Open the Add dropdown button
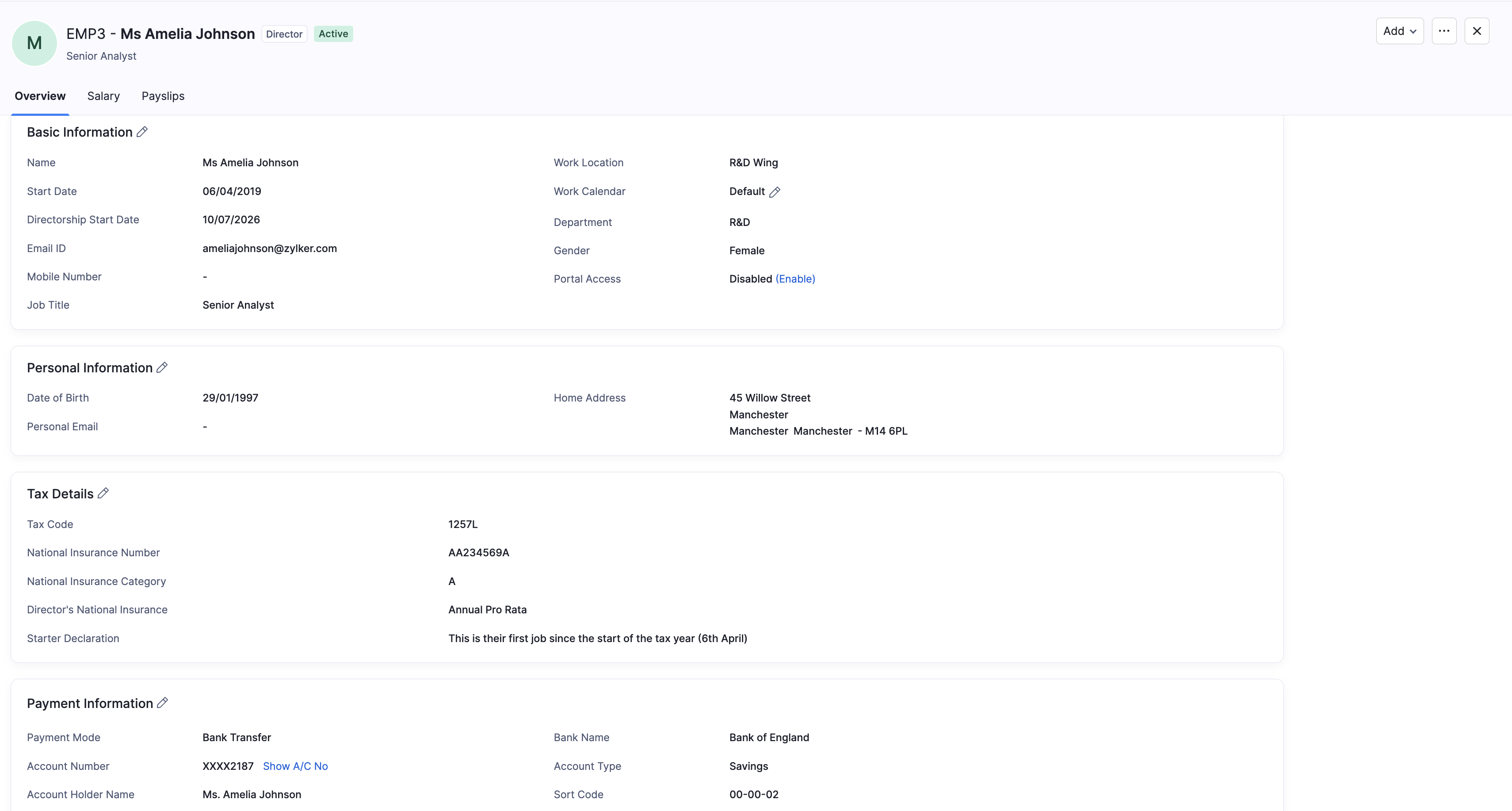 tap(1400, 31)
